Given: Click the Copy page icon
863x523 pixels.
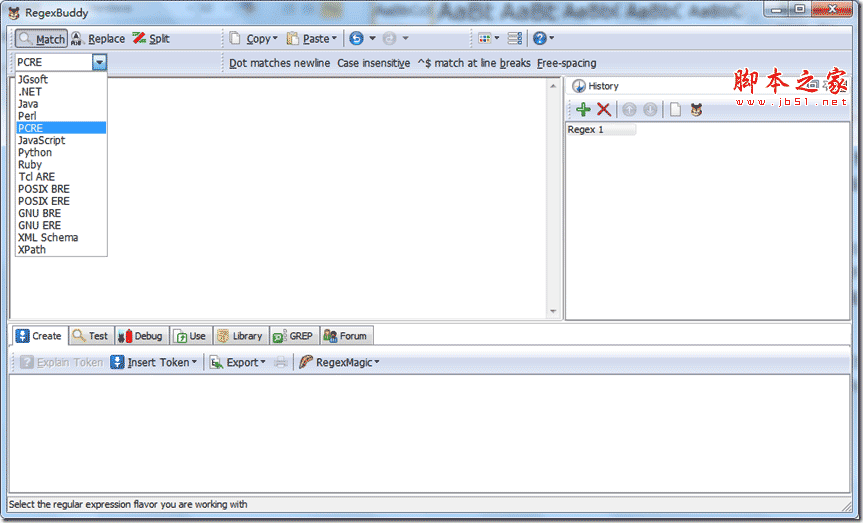Looking at the screenshot, I should tap(235, 38).
